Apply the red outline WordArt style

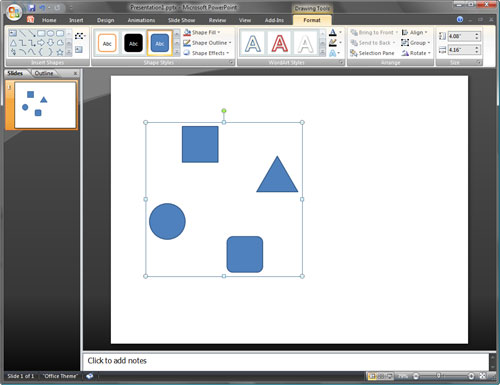pos(279,43)
